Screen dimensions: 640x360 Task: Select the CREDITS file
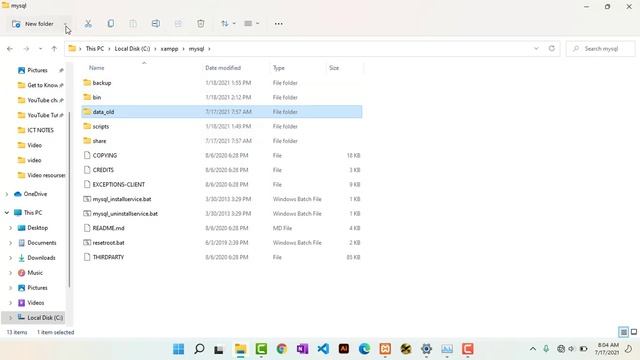[222, 170]
